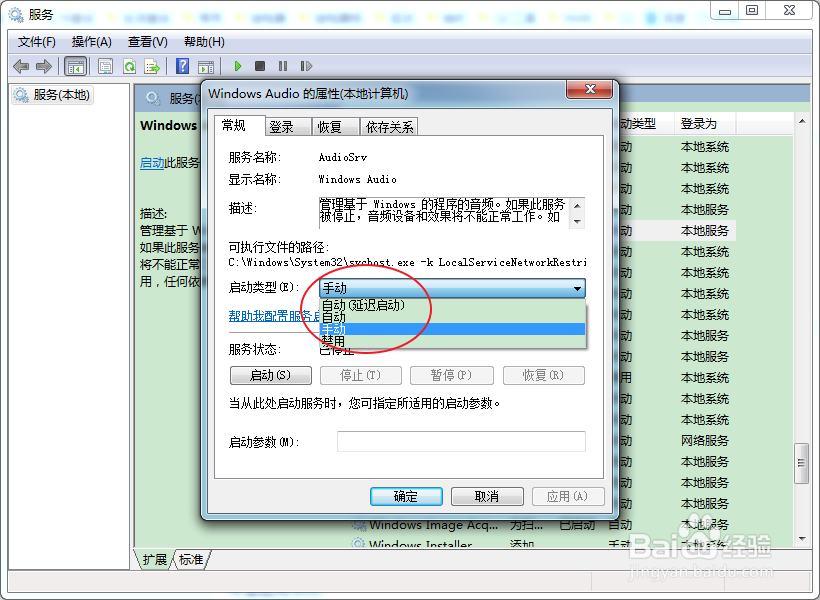Image resolution: width=820 pixels, height=600 pixels.
Task: Switch to the 恢复 tab
Action: click(x=336, y=127)
